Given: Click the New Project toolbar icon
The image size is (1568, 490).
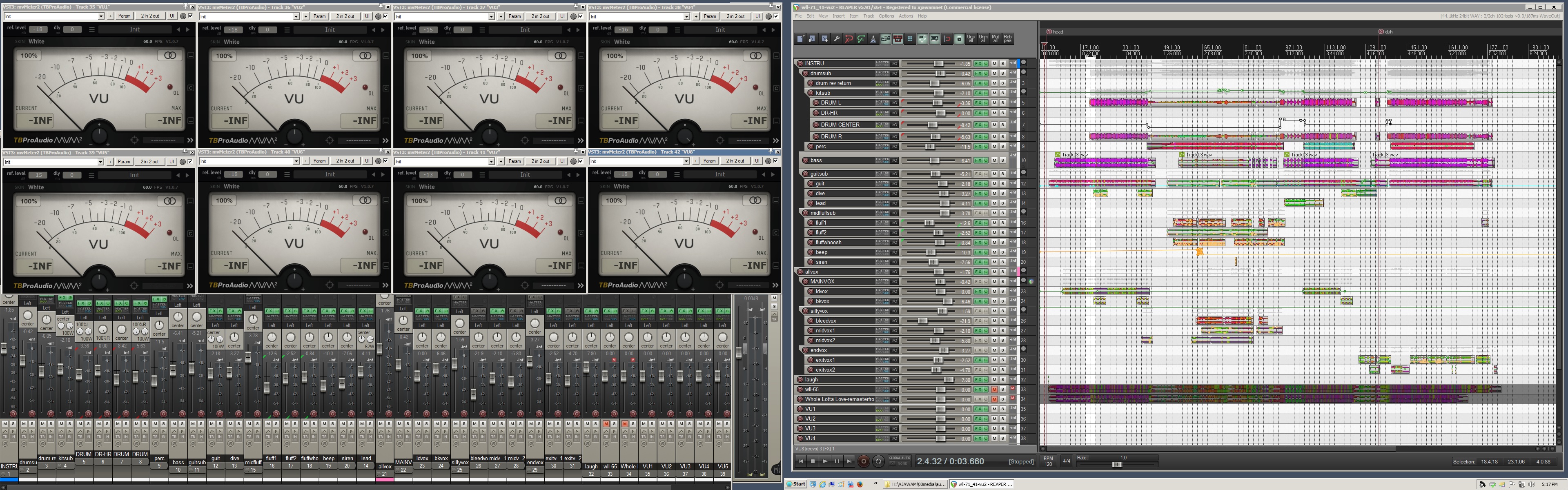Looking at the screenshot, I should pos(800,39).
